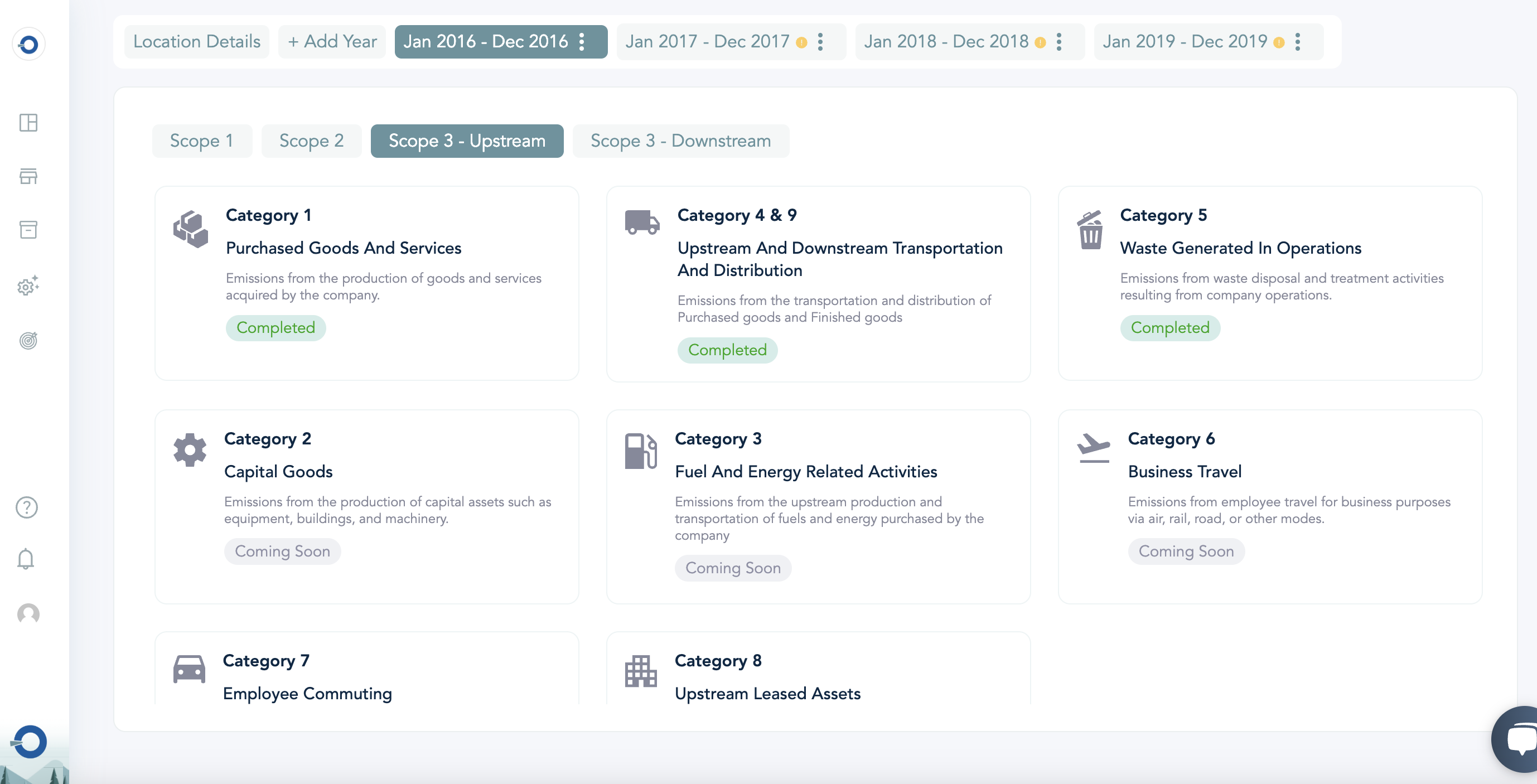Switch to Scope 1 tab
The image size is (1537, 784).
(202, 141)
